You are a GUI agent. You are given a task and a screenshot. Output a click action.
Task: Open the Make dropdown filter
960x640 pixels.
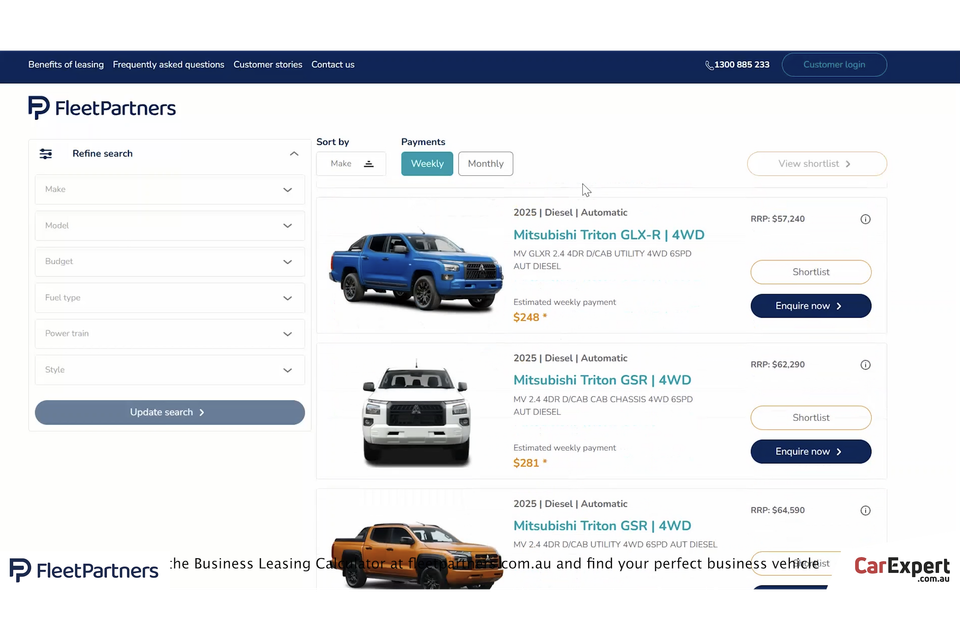169,190
